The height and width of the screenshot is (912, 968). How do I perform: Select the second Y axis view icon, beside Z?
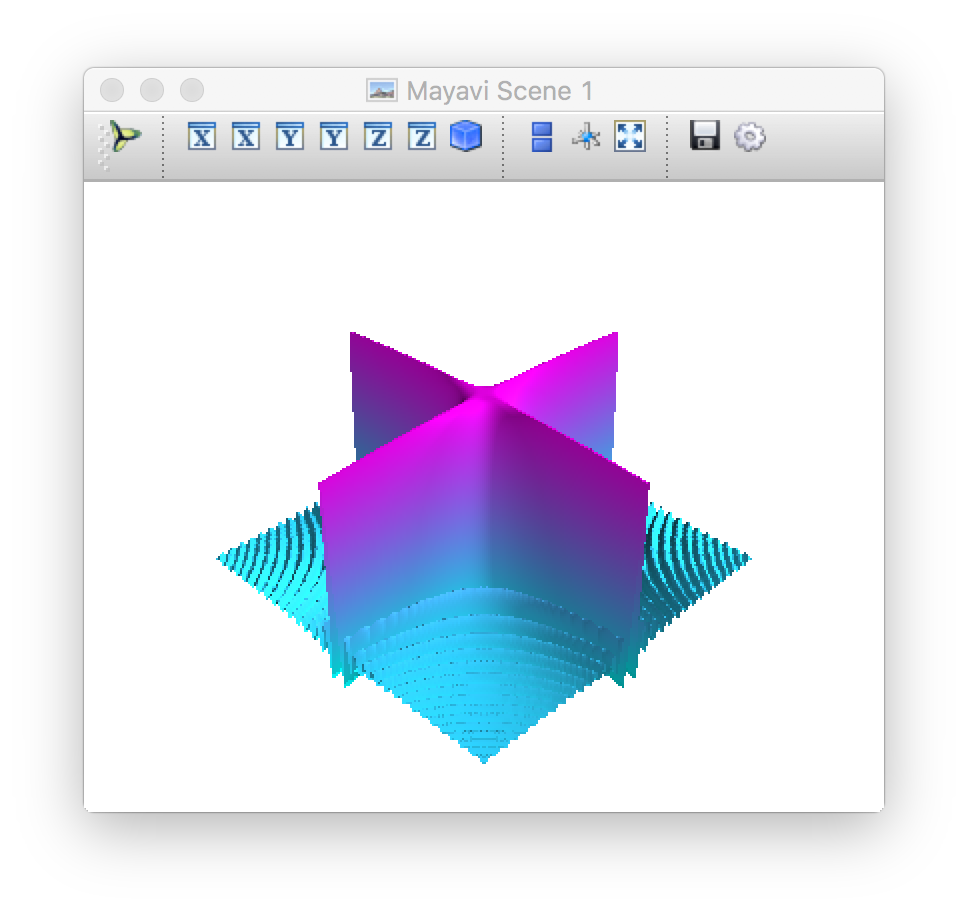[333, 136]
